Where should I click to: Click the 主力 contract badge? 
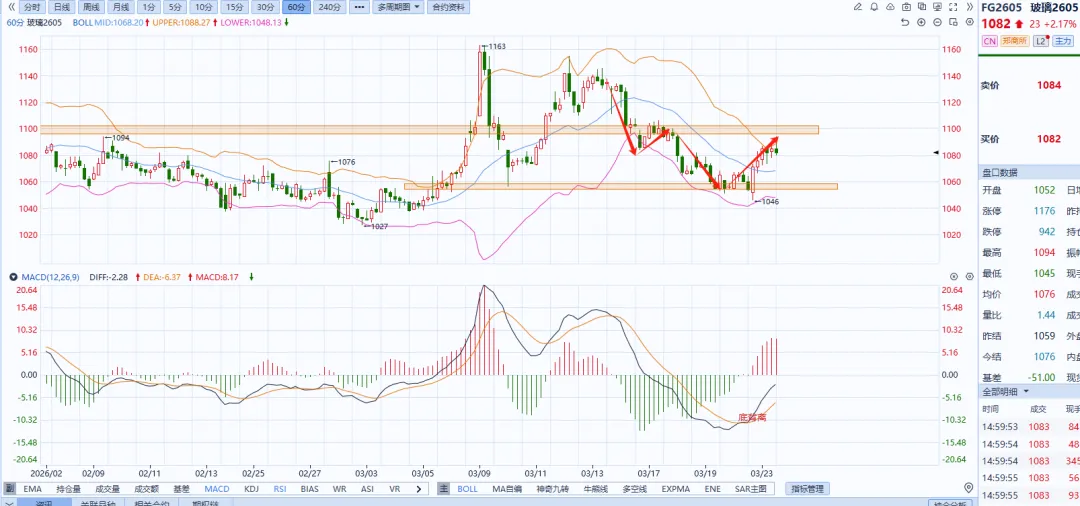[x=1063, y=41]
